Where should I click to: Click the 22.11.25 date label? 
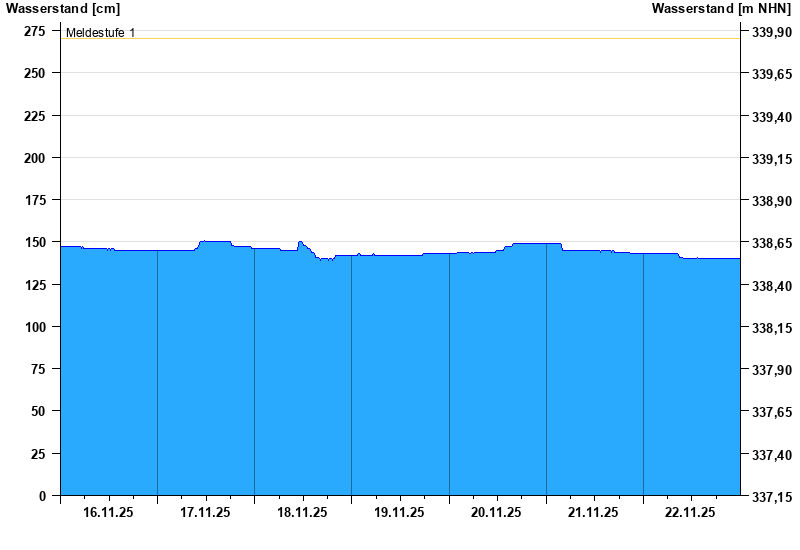pos(691,512)
